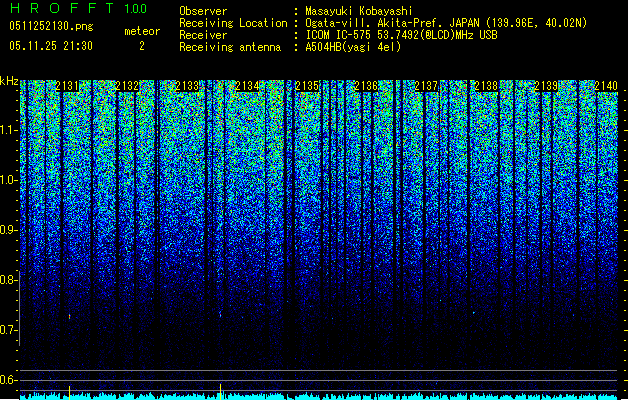Viewport: 629px width, 400px height.
Task: Click the 2138 time marker
Action: pyautogui.click(x=486, y=86)
